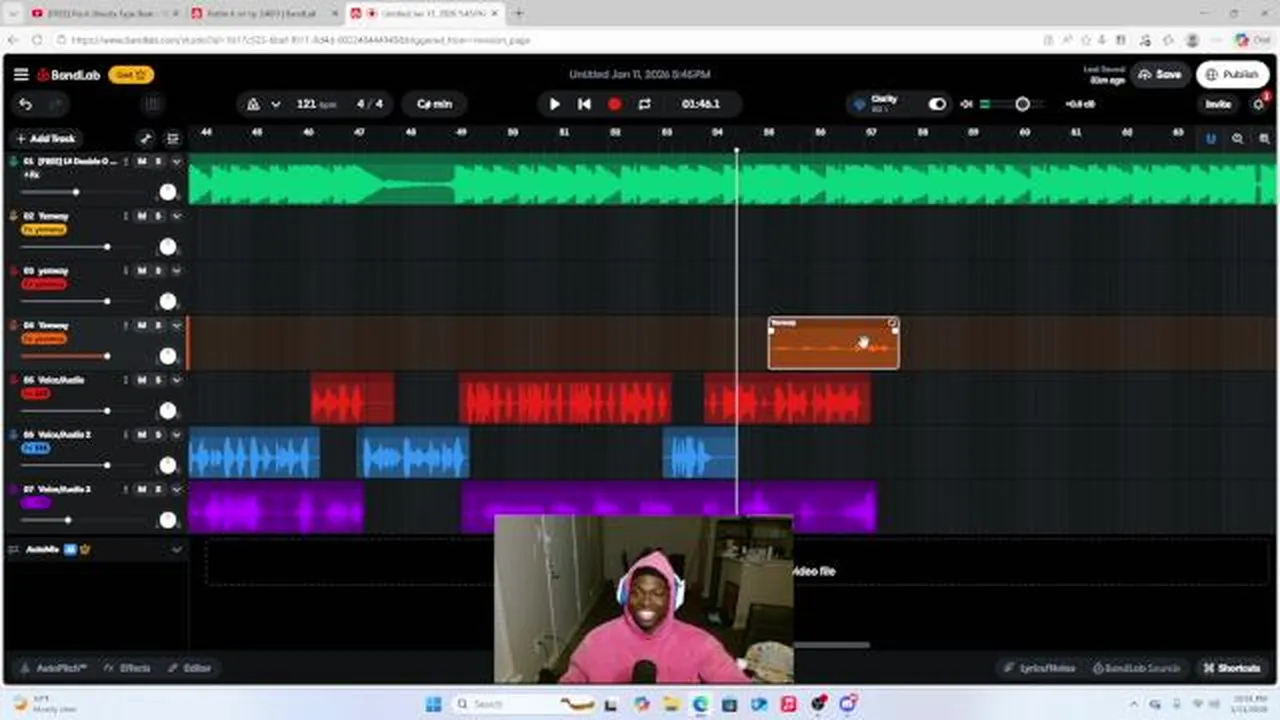Viewport: 1280px width, 720px height.
Task: Click track 01 pan knob
Action: click(168, 192)
